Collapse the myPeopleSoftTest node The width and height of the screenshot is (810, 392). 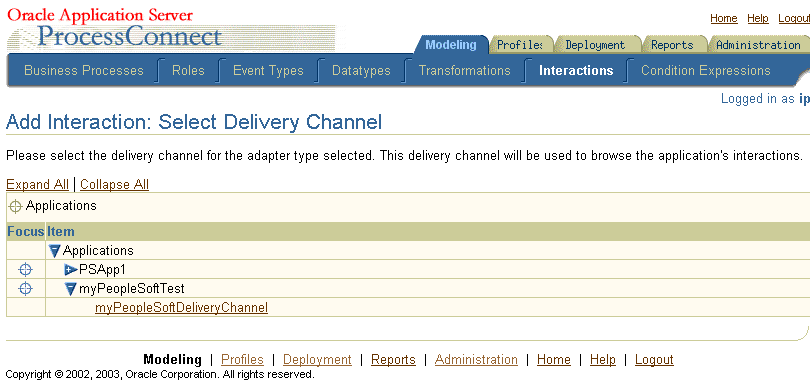pos(71,289)
